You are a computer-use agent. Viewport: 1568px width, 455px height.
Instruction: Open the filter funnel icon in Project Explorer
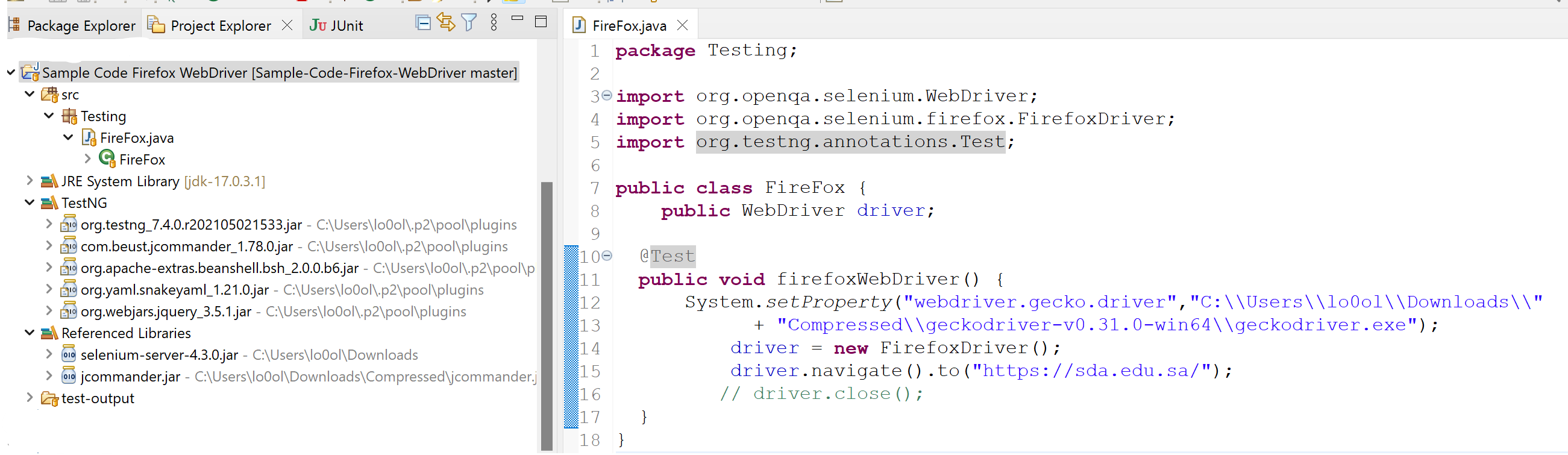tap(469, 22)
